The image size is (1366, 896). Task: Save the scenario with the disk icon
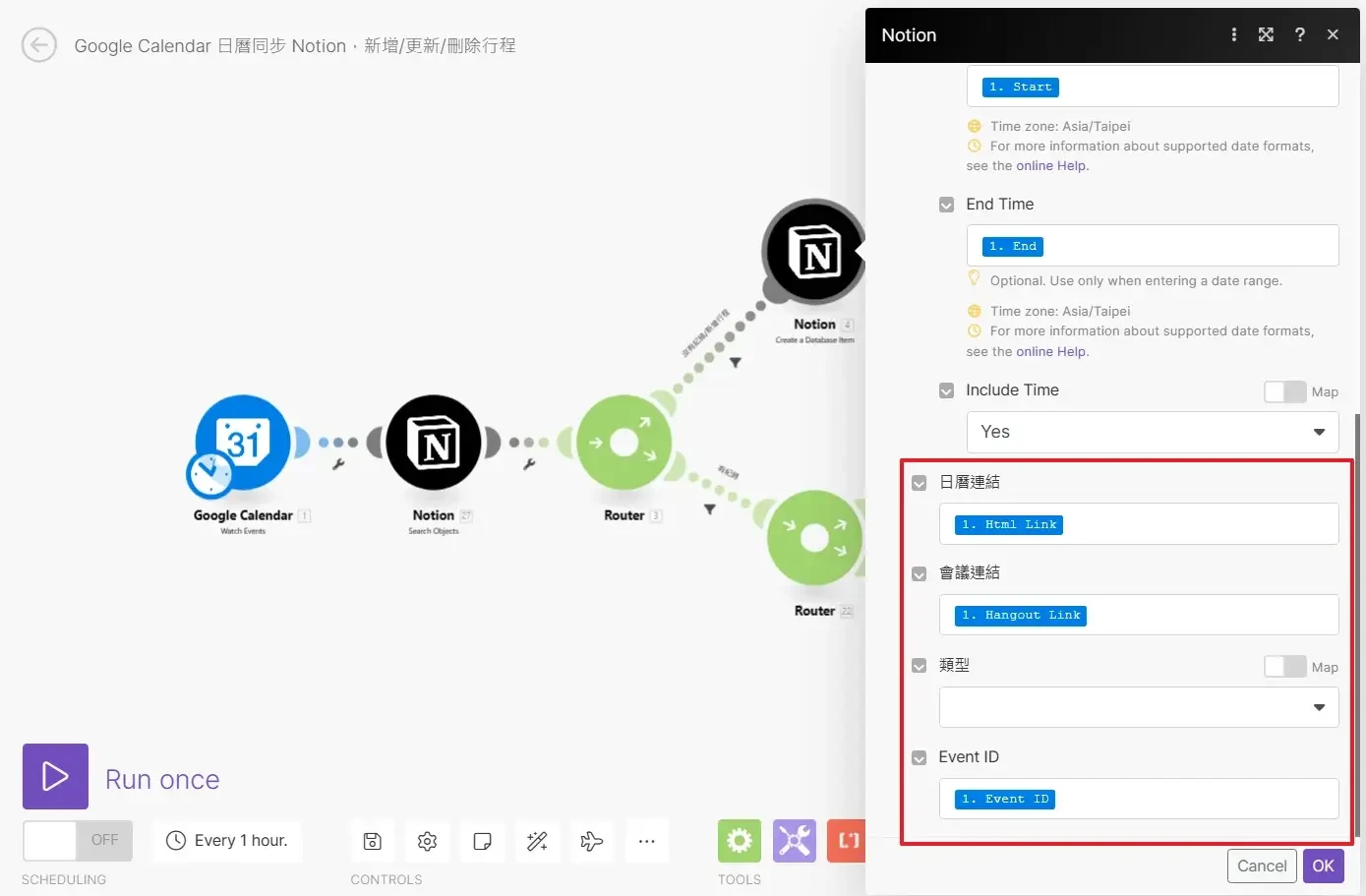click(373, 841)
